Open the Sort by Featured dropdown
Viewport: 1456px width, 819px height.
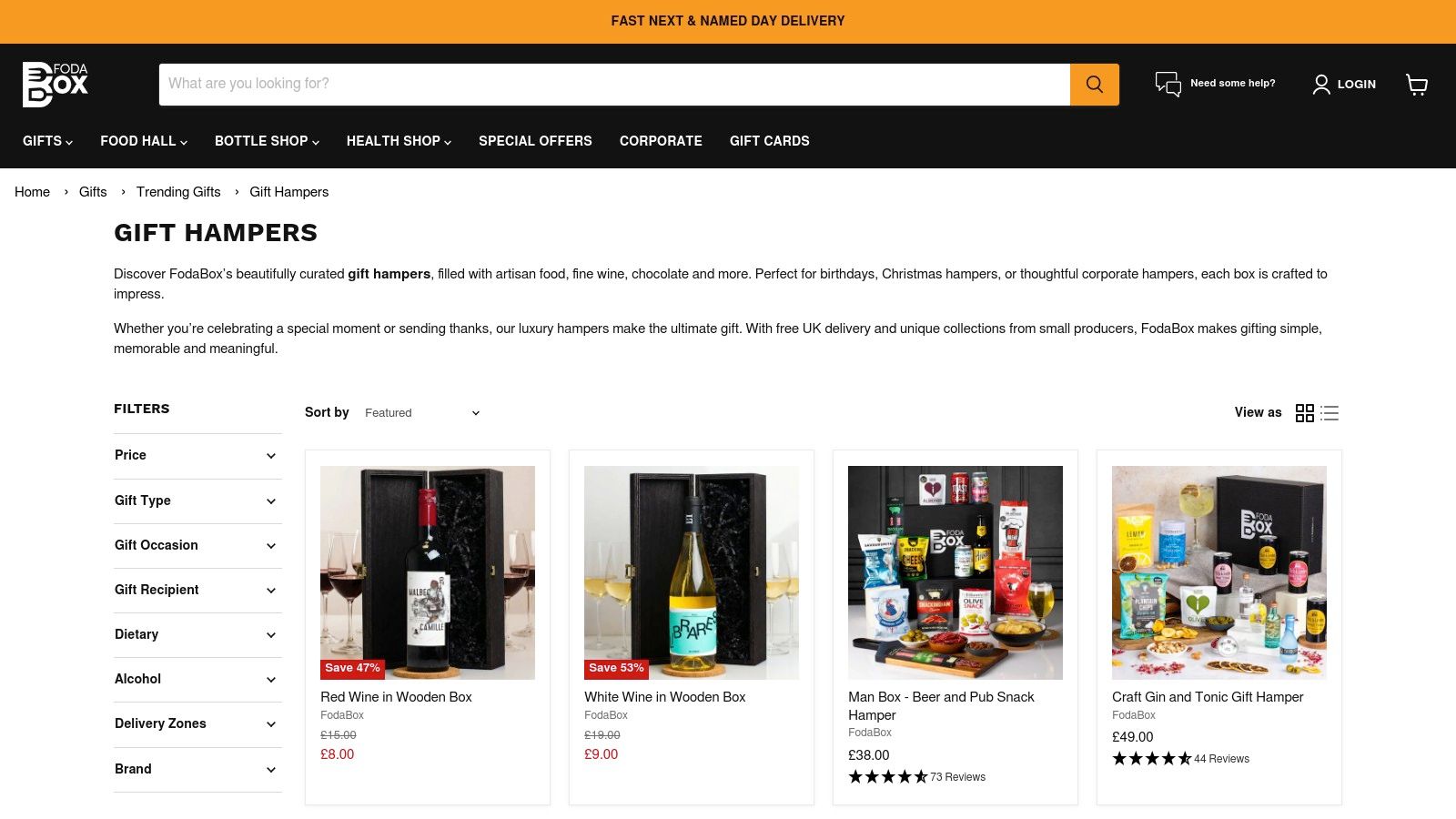coord(422,413)
